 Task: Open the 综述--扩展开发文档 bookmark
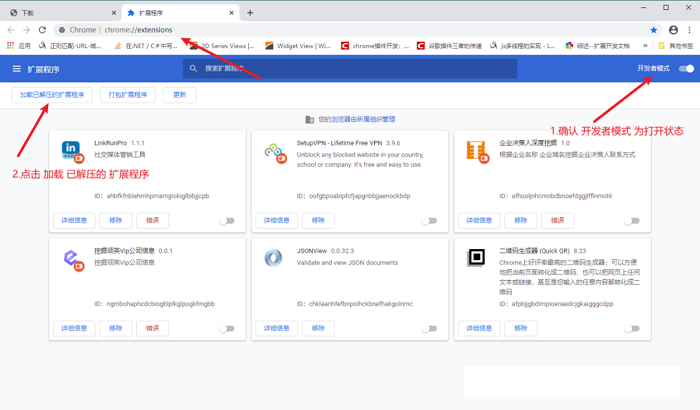597,46
